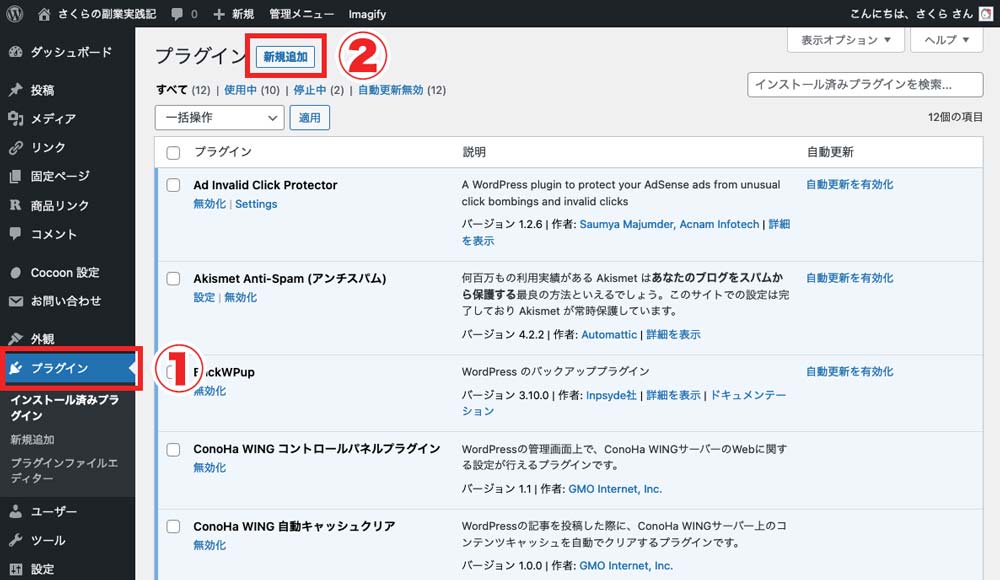Deactivate Ad Invalid Click Protector via 無効化
The height and width of the screenshot is (580, 1000).
[210, 204]
